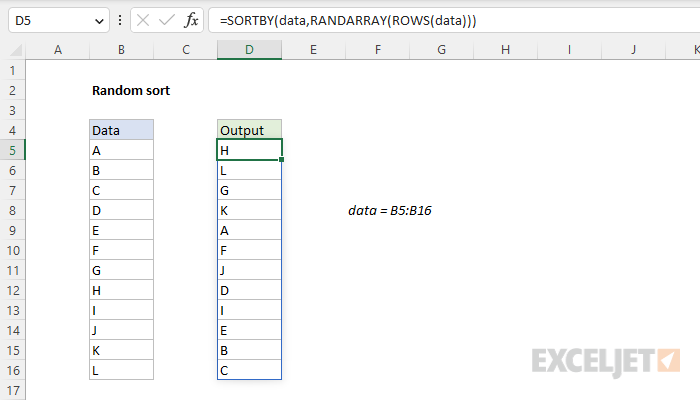
Task: Click the Name Box showing D5
Action: 58,21
